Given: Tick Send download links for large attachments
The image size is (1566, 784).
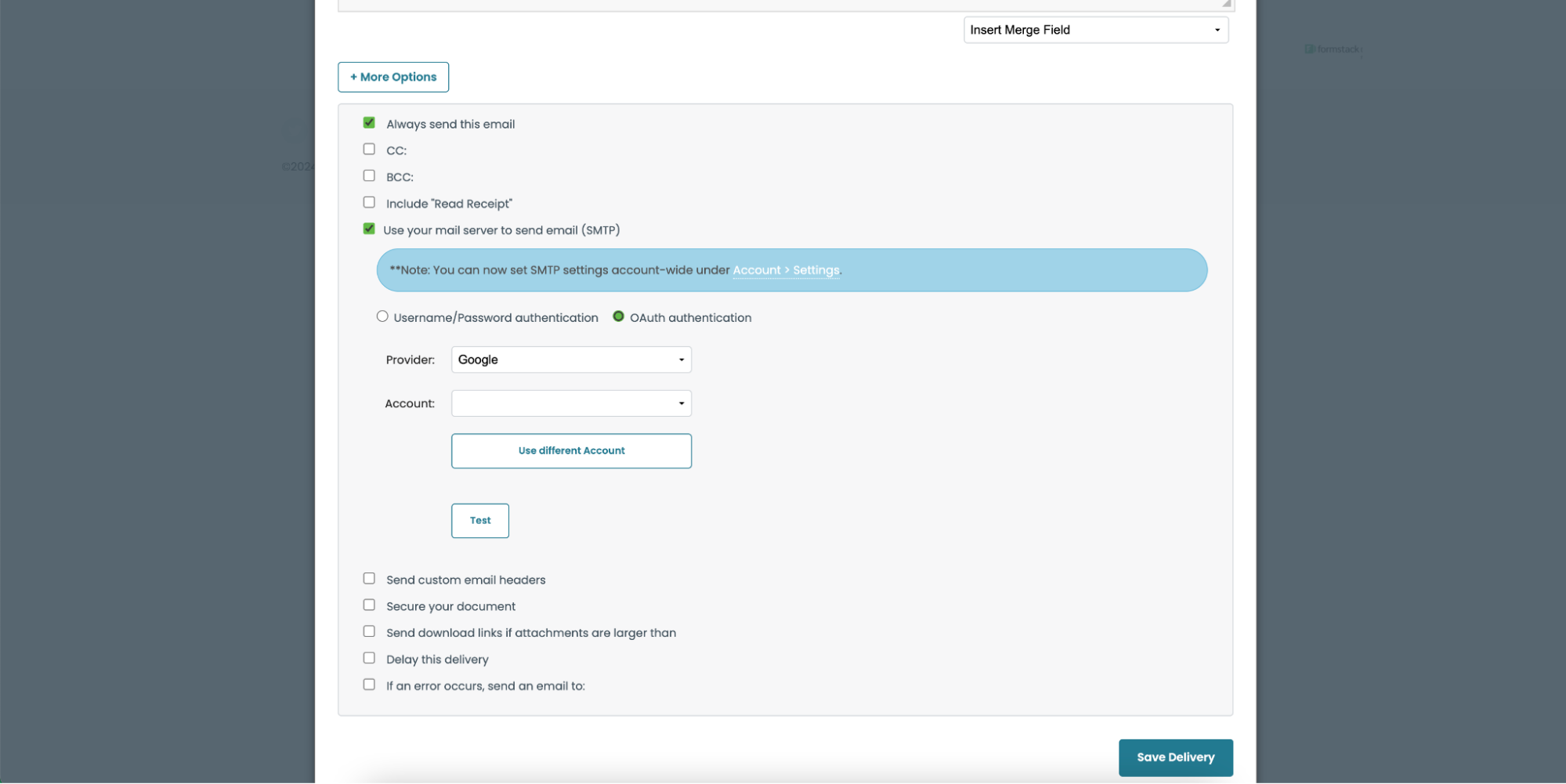Looking at the screenshot, I should click(369, 632).
